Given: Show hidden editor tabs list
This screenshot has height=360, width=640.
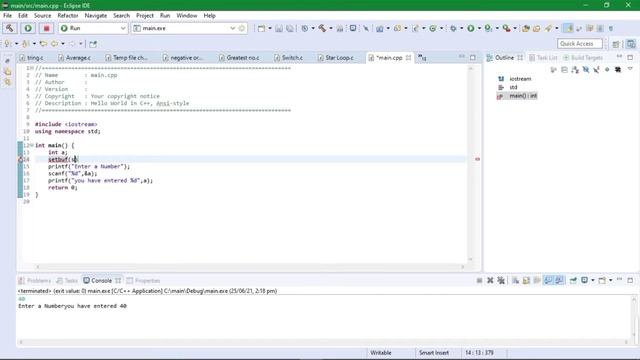Looking at the screenshot, I should [422, 58].
